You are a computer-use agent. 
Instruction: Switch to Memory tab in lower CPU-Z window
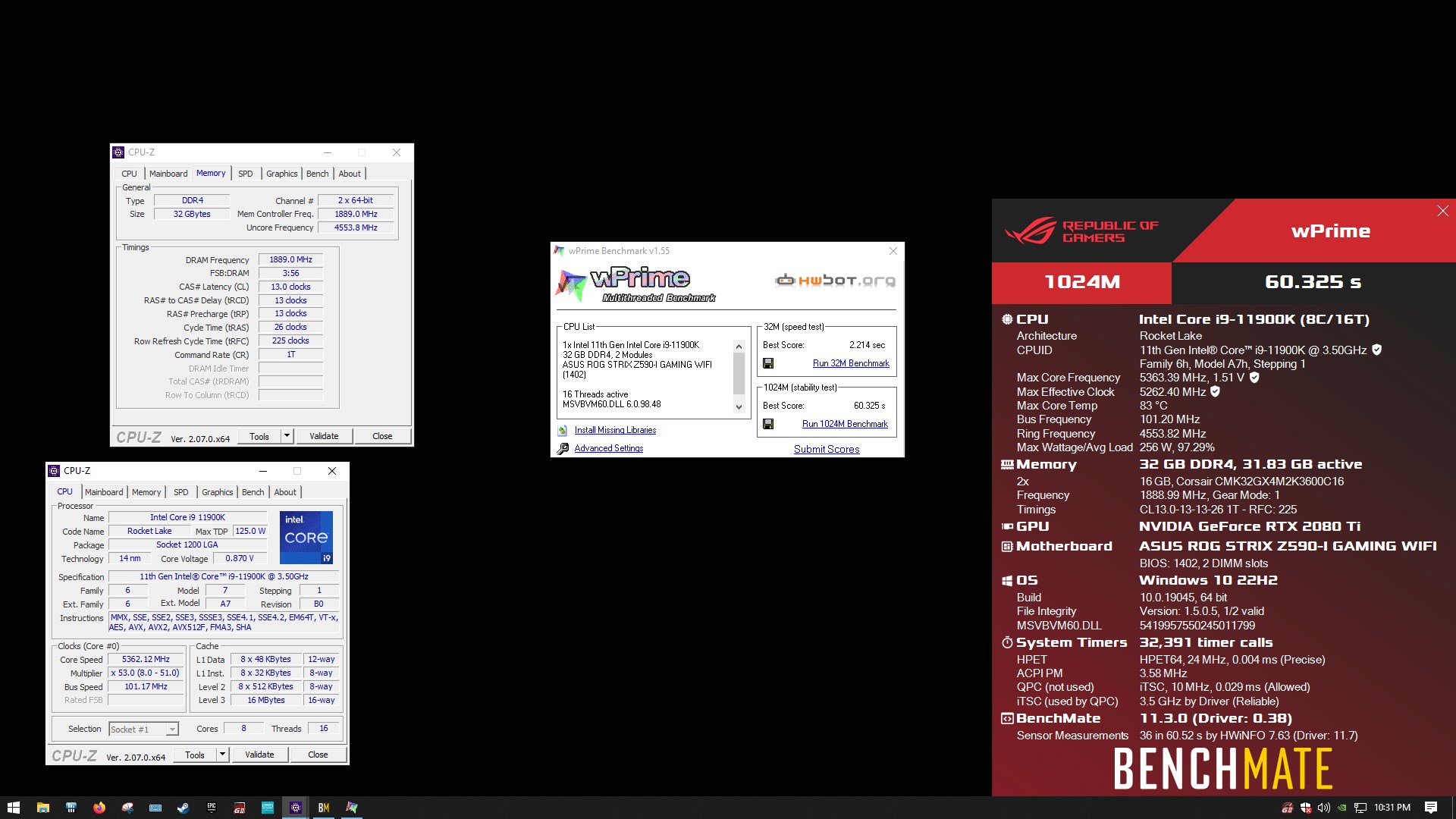pos(146,492)
